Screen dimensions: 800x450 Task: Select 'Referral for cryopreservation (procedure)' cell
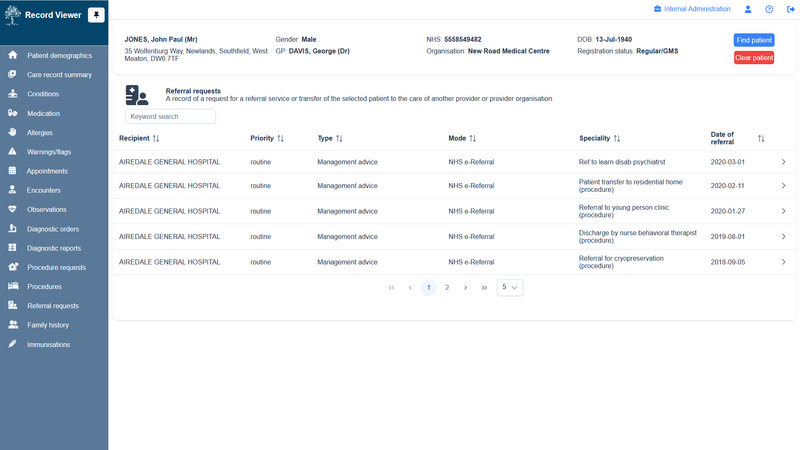621,262
